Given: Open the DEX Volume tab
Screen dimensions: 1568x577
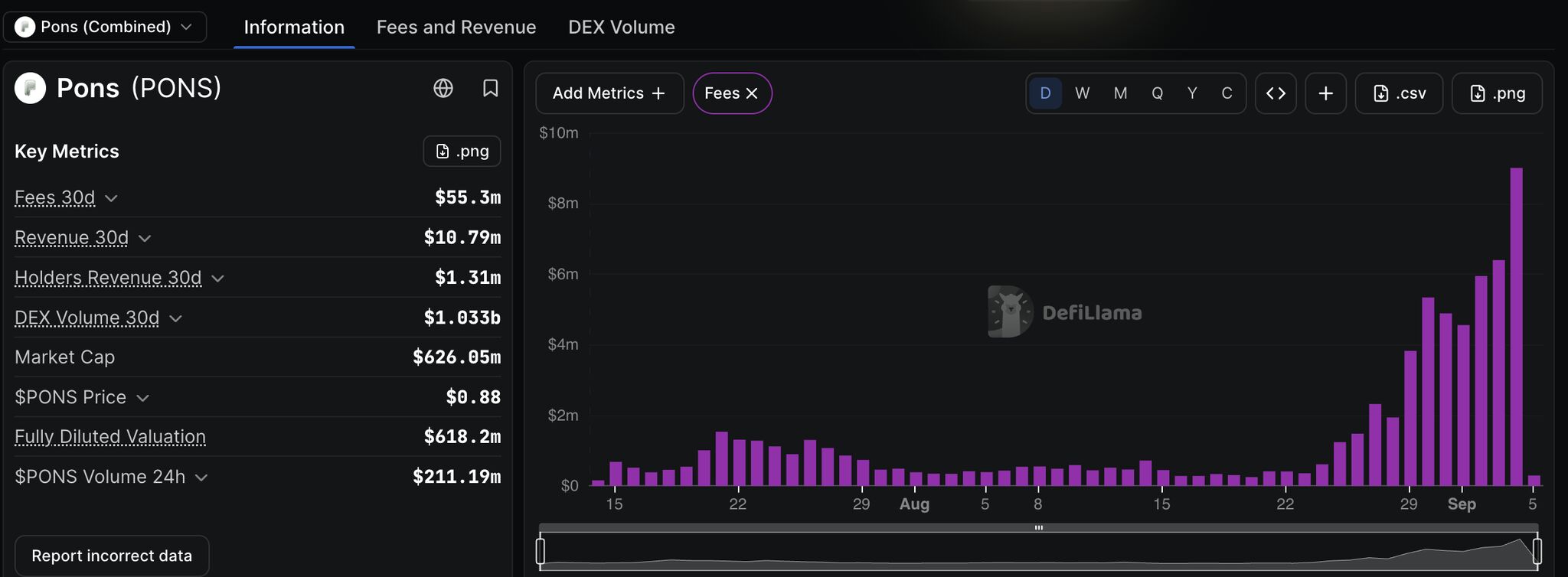Looking at the screenshot, I should [x=621, y=27].
